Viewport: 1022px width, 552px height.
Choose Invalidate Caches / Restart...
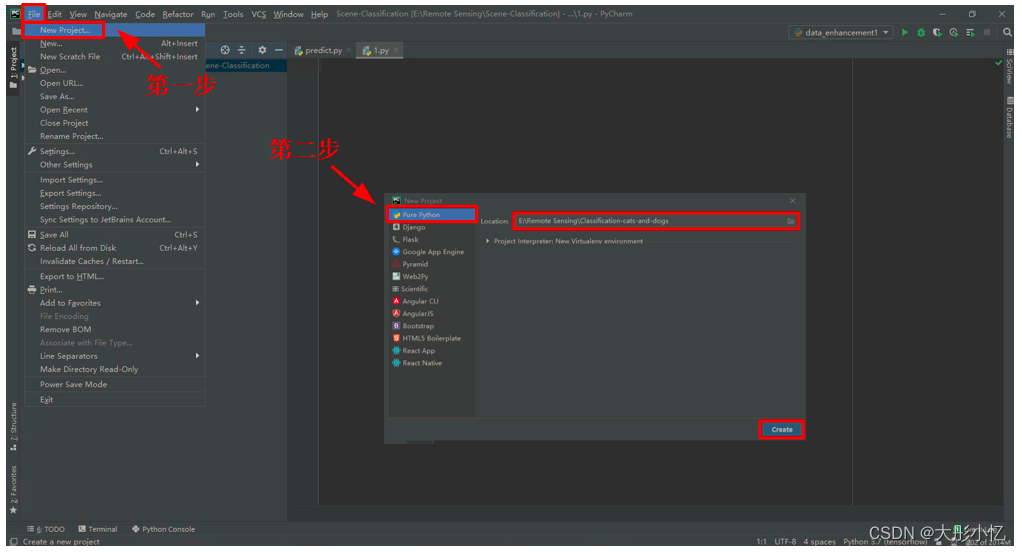tap(115, 261)
